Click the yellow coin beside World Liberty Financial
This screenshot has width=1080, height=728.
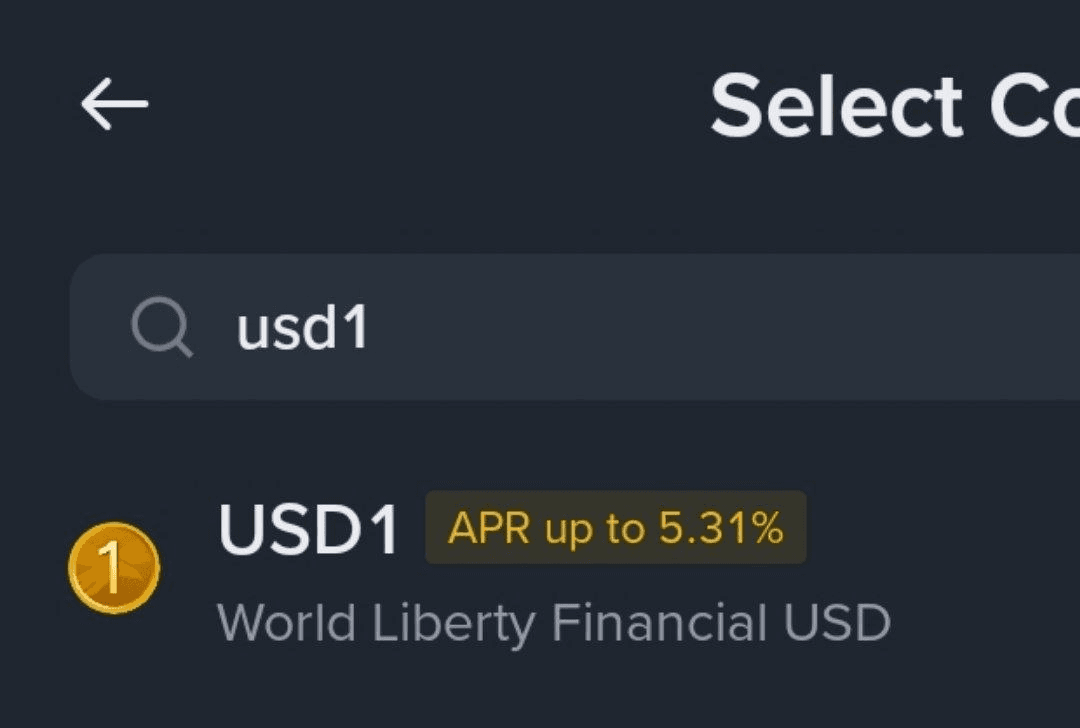pyautogui.click(x=113, y=568)
